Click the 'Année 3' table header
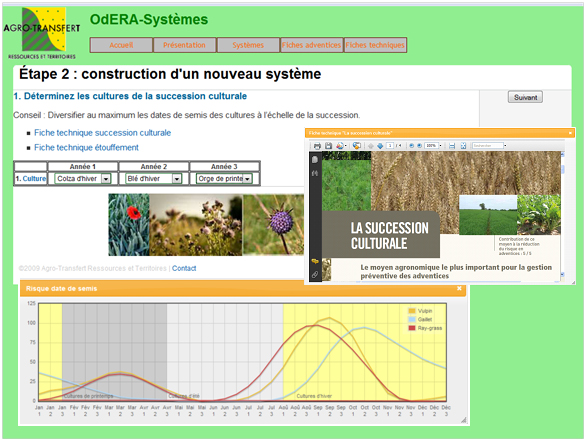Screen dimensions: 586x441 coord(225,166)
